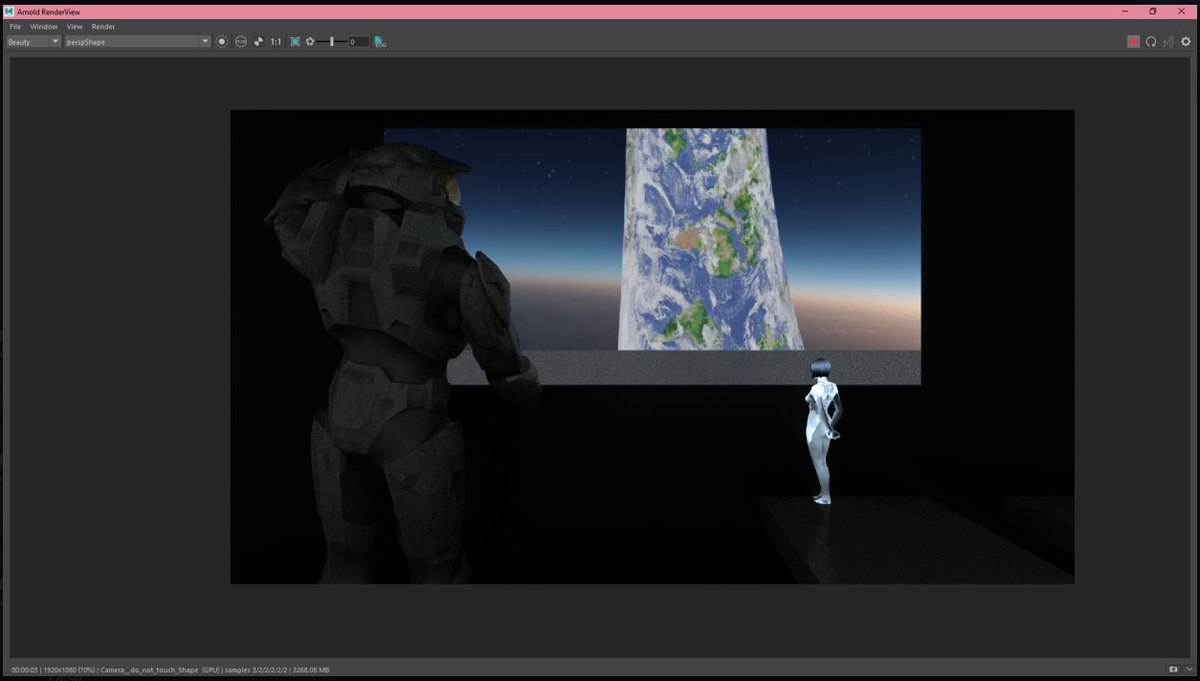The width and height of the screenshot is (1200, 681).
Task: Click the RGB display mode icon
Action: pyautogui.click(x=241, y=42)
